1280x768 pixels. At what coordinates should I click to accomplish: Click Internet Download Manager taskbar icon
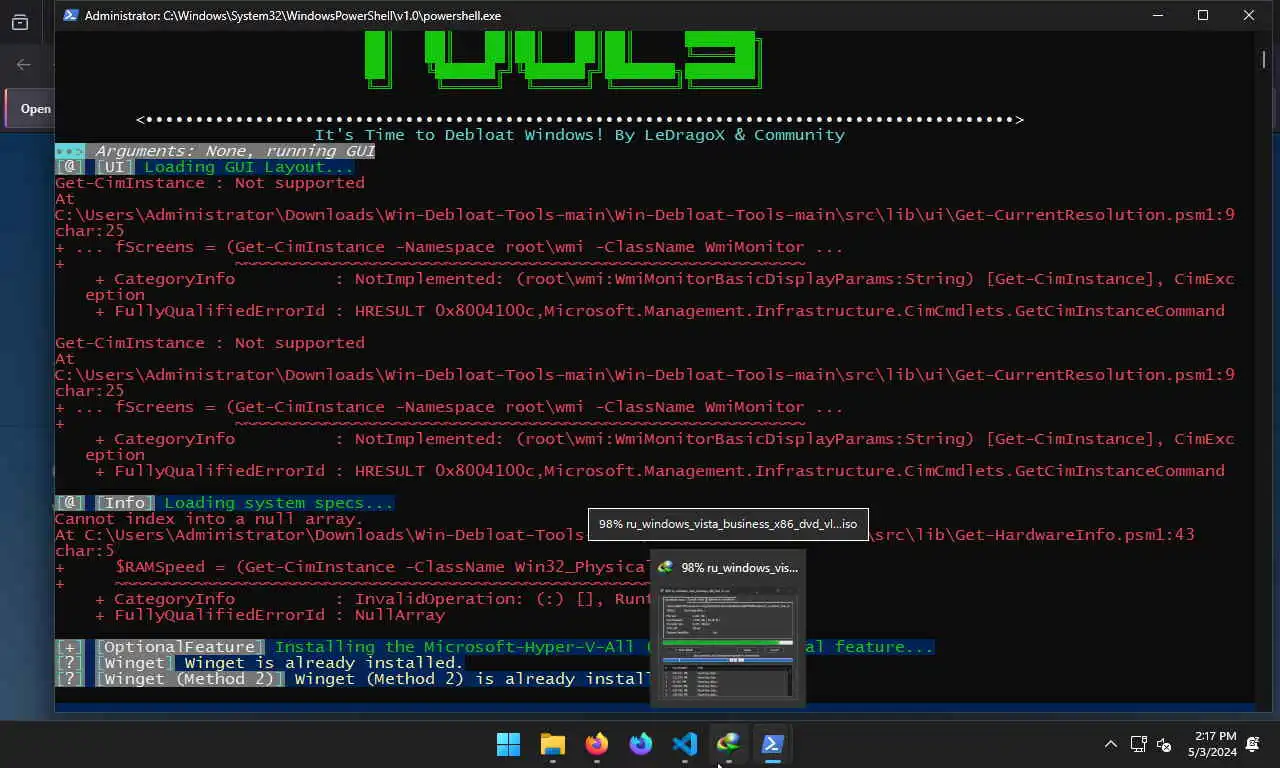729,744
